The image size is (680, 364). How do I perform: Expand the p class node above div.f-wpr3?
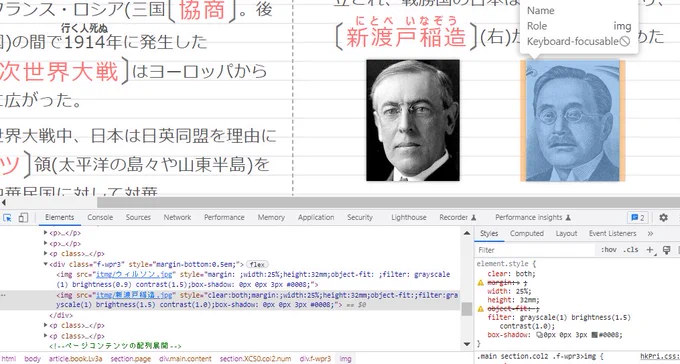click(46, 254)
